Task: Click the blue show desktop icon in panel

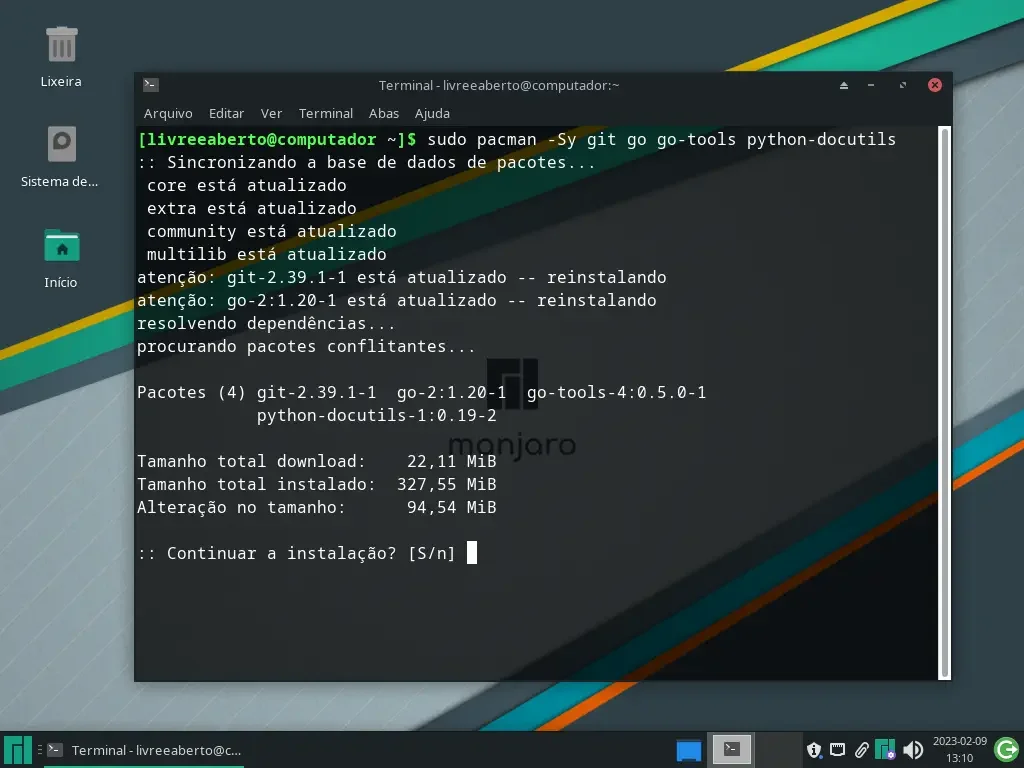Action: click(688, 750)
